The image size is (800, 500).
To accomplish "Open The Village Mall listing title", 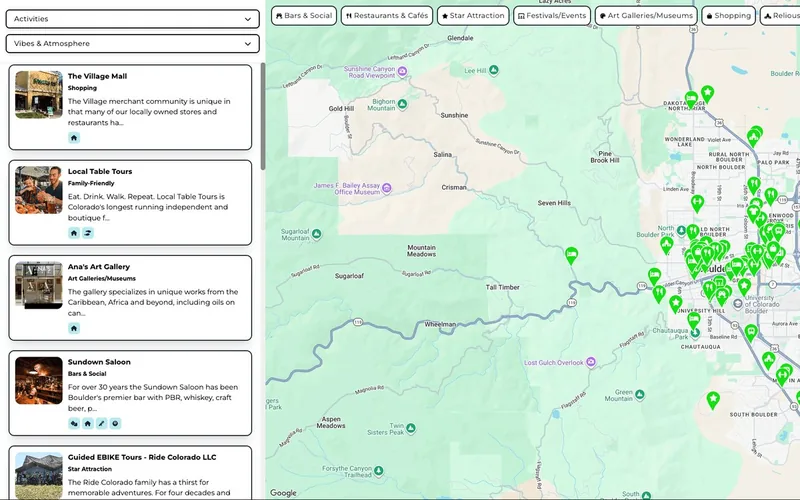I will pos(97,76).
